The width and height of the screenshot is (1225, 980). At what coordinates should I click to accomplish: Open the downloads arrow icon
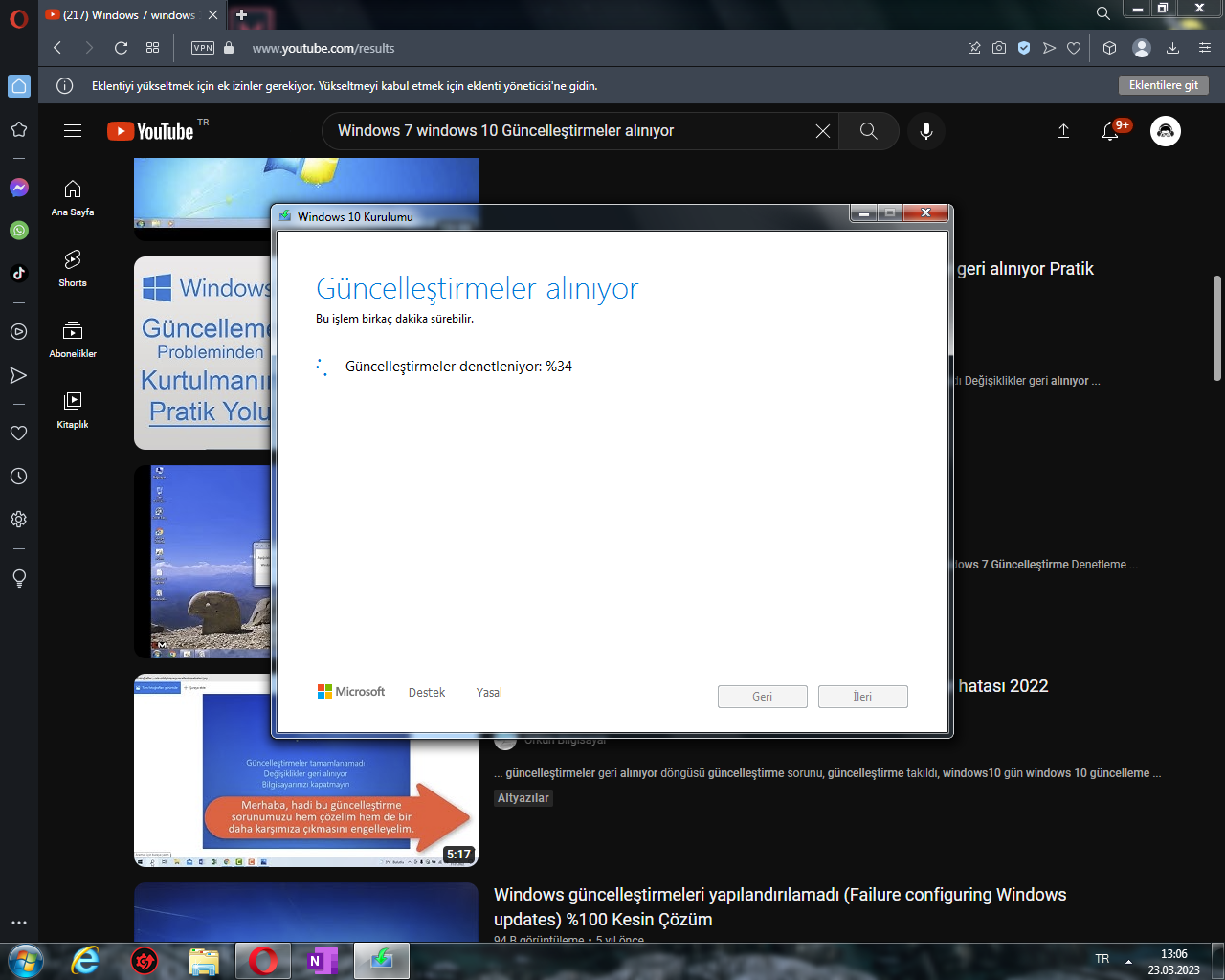point(1172,48)
